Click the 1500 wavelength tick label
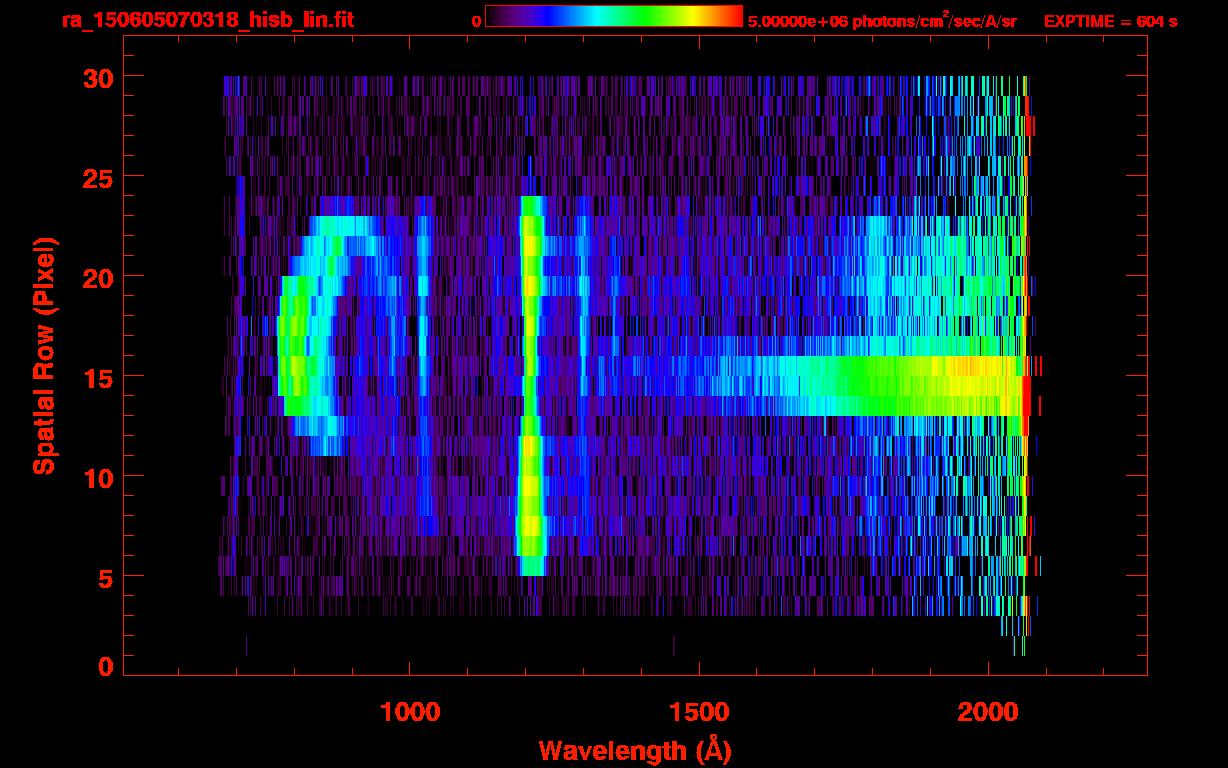1228x768 pixels. (699, 712)
